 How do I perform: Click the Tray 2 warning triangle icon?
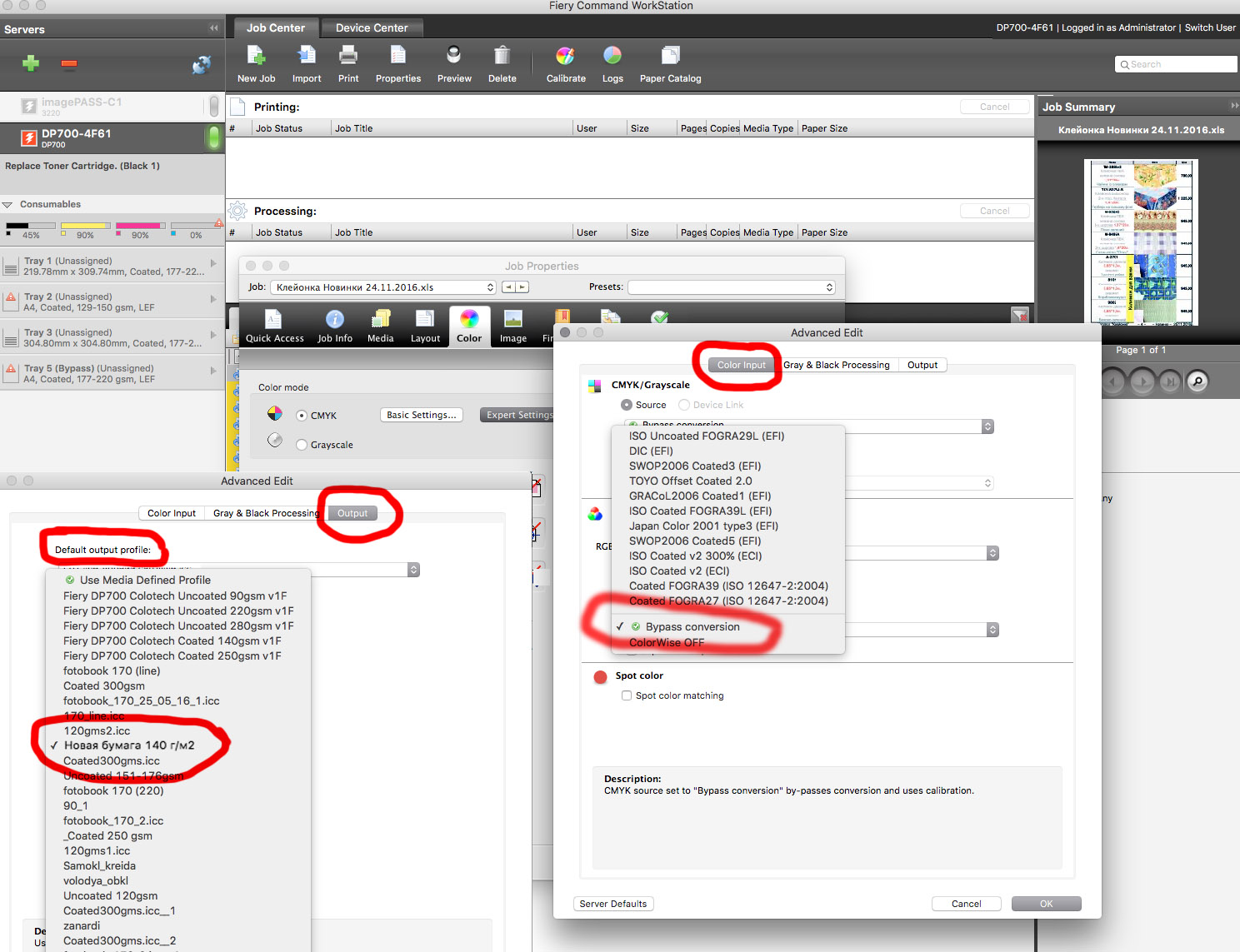(x=11, y=297)
